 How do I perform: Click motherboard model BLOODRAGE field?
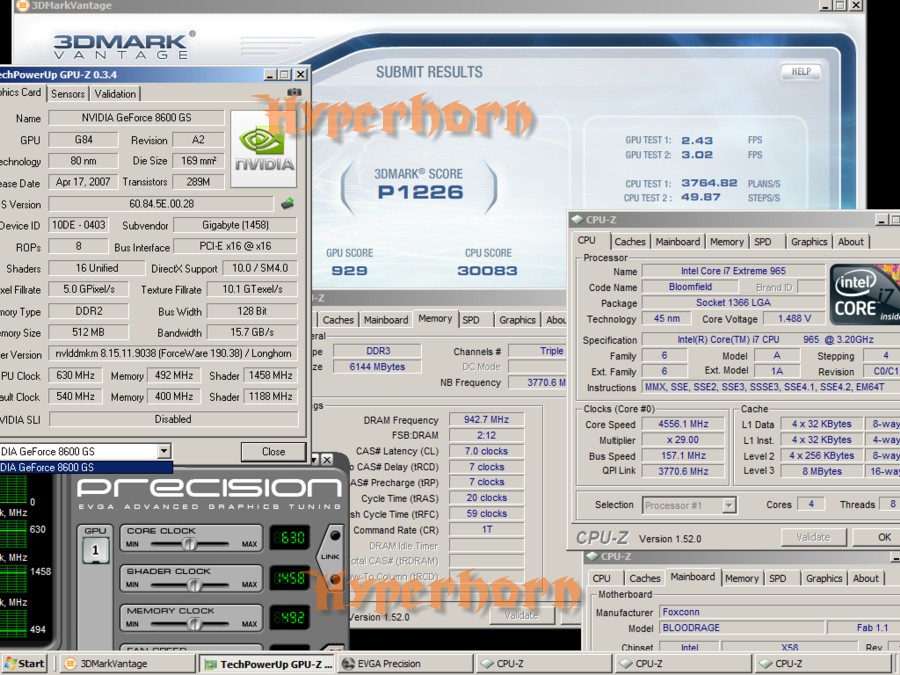tap(743, 628)
